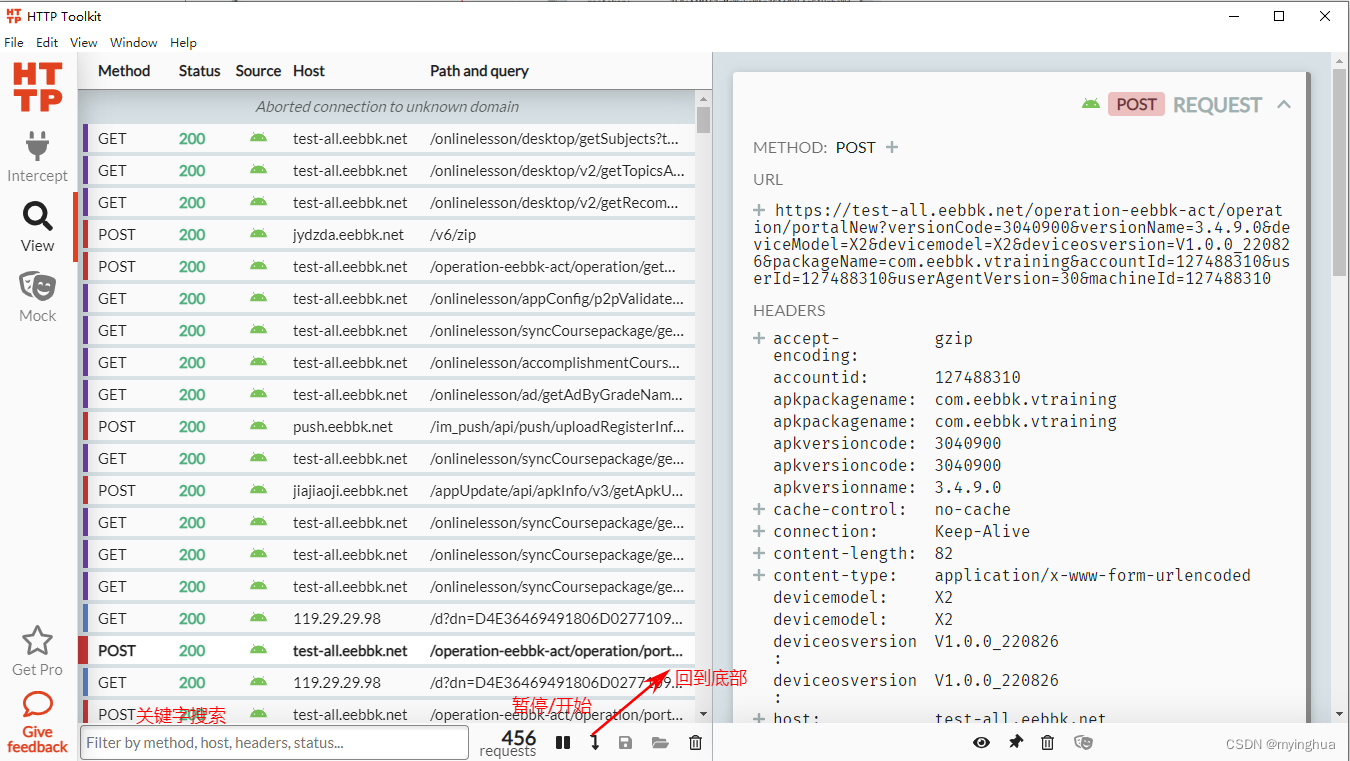The image size is (1350, 761).
Task: Toggle the eye icon below request details
Action: tap(982, 742)
